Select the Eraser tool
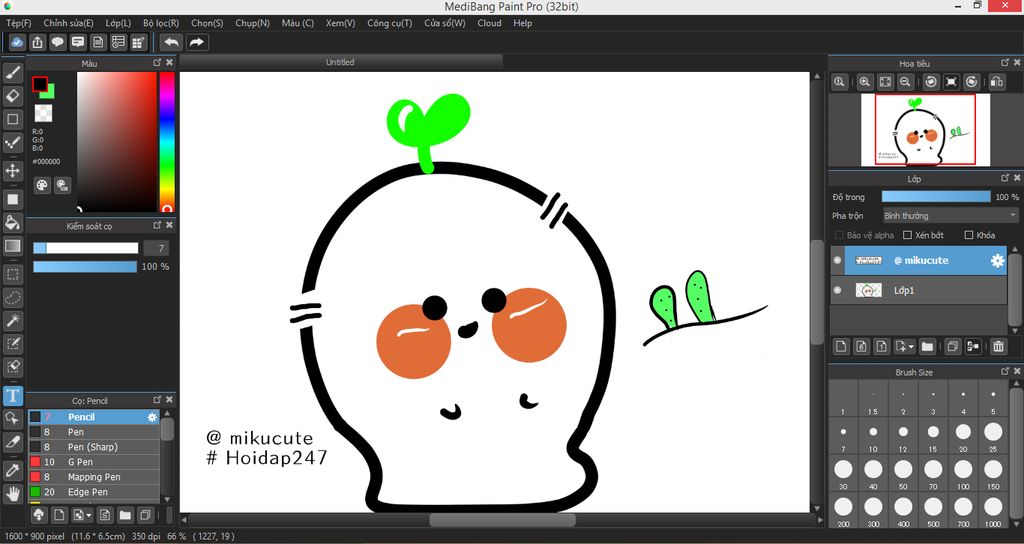This screenshot has height=544, width=1024. pyautogui.click(x=13, y=96)
